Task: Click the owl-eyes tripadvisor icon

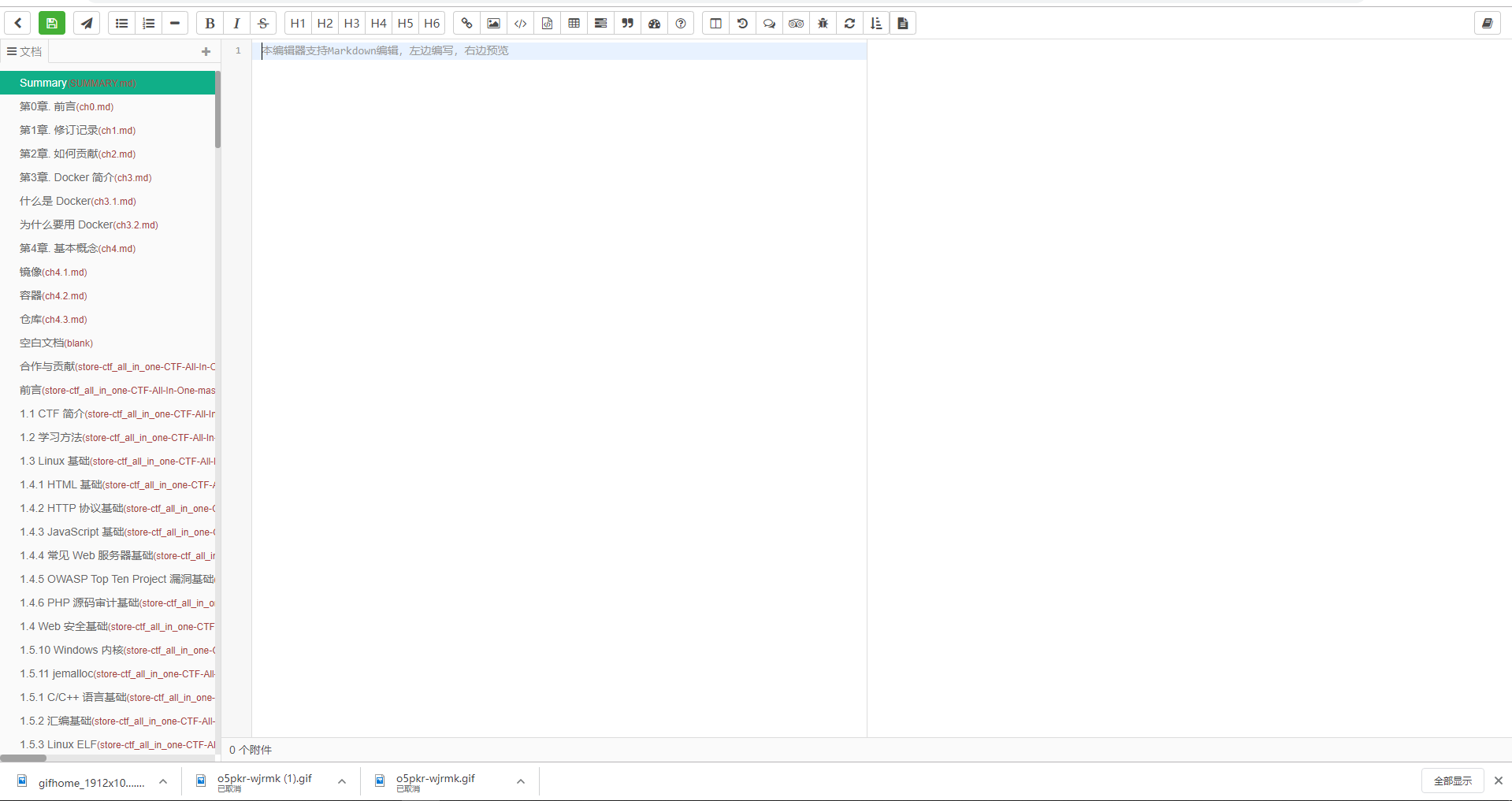Action: tap(796, 24)
